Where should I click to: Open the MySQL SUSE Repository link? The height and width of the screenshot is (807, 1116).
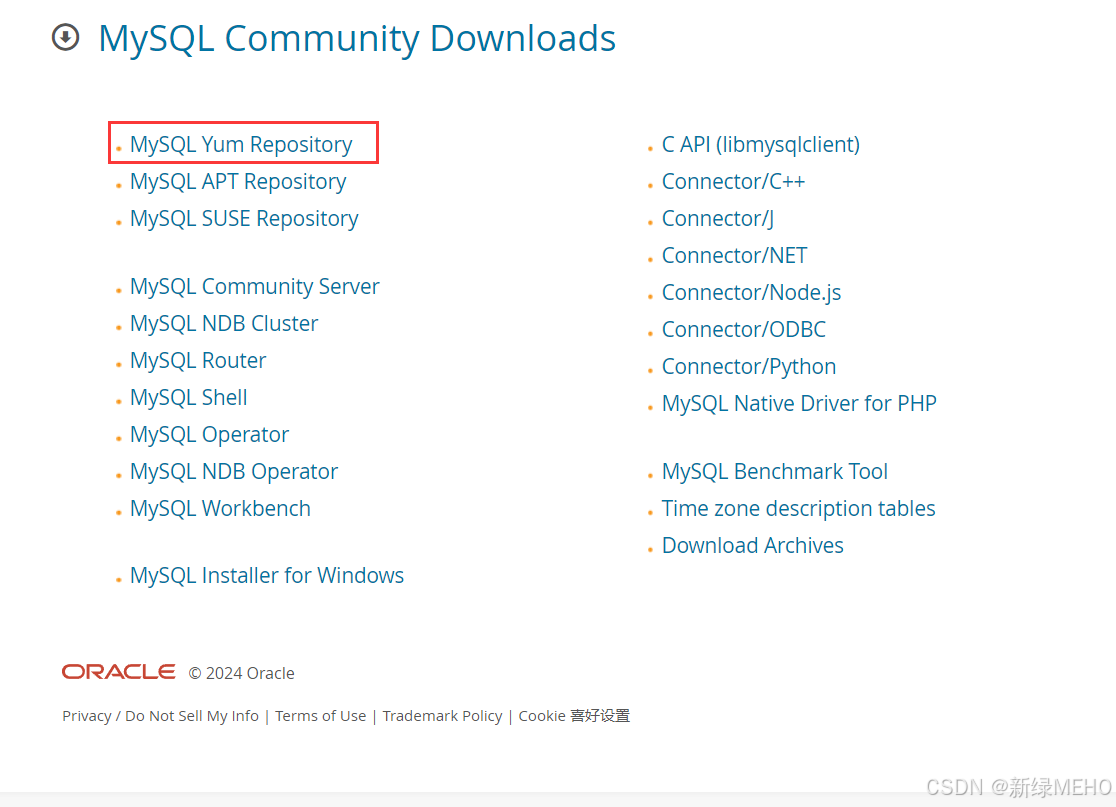pyautogui.click(x=244, y=218)
